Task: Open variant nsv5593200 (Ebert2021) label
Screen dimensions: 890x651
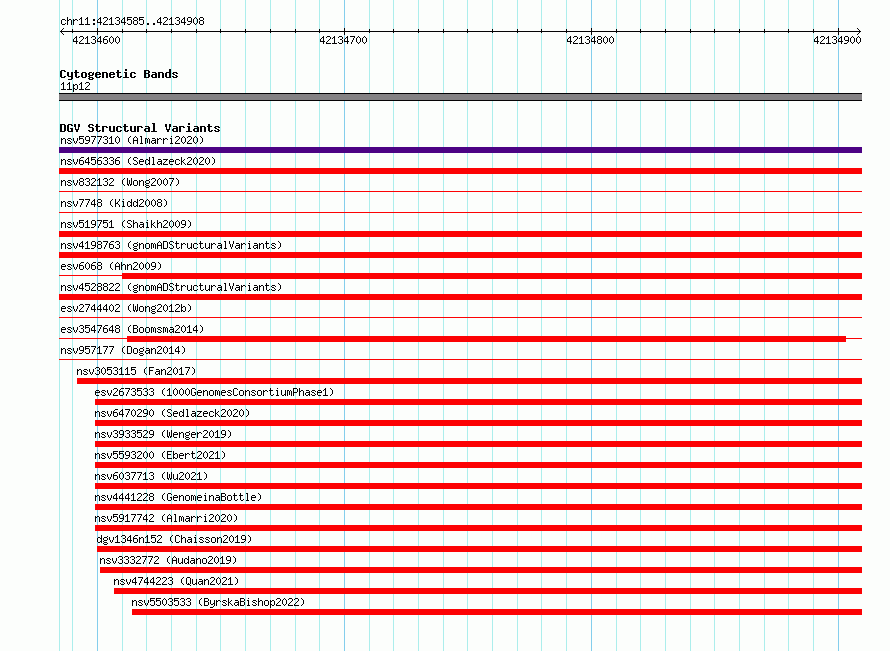Action: 160,455
